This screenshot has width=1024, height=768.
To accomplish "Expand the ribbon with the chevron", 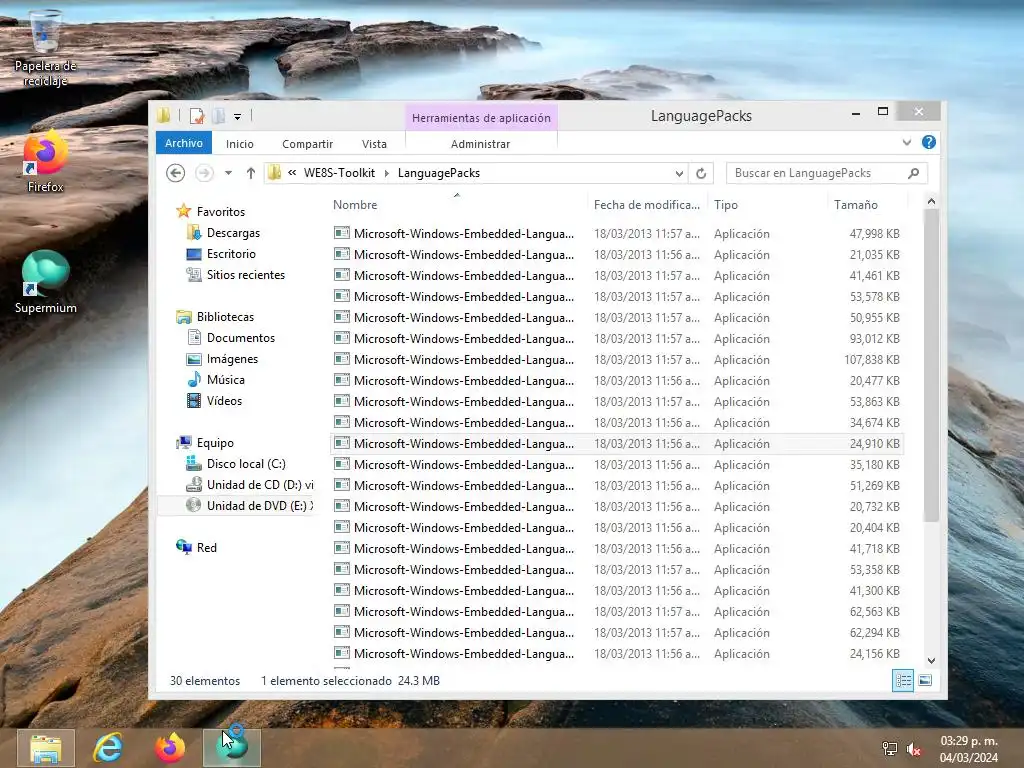I will 906,142.
